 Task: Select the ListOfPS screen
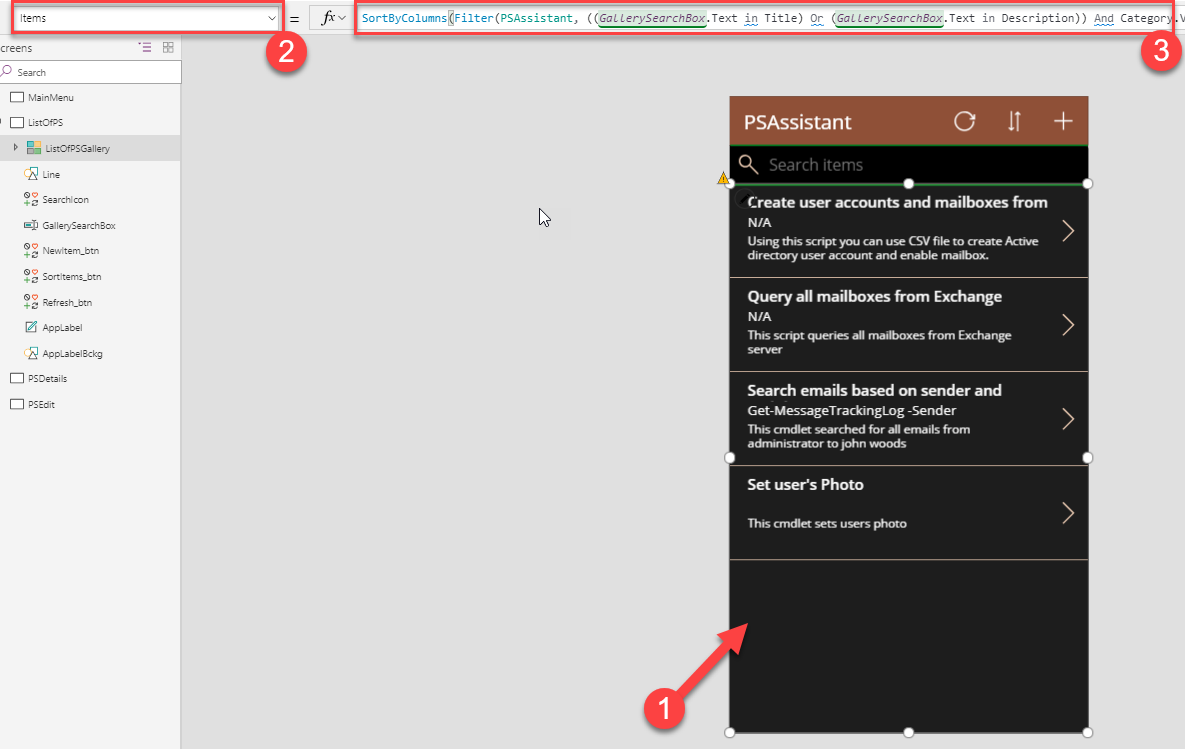coord(45,122)
